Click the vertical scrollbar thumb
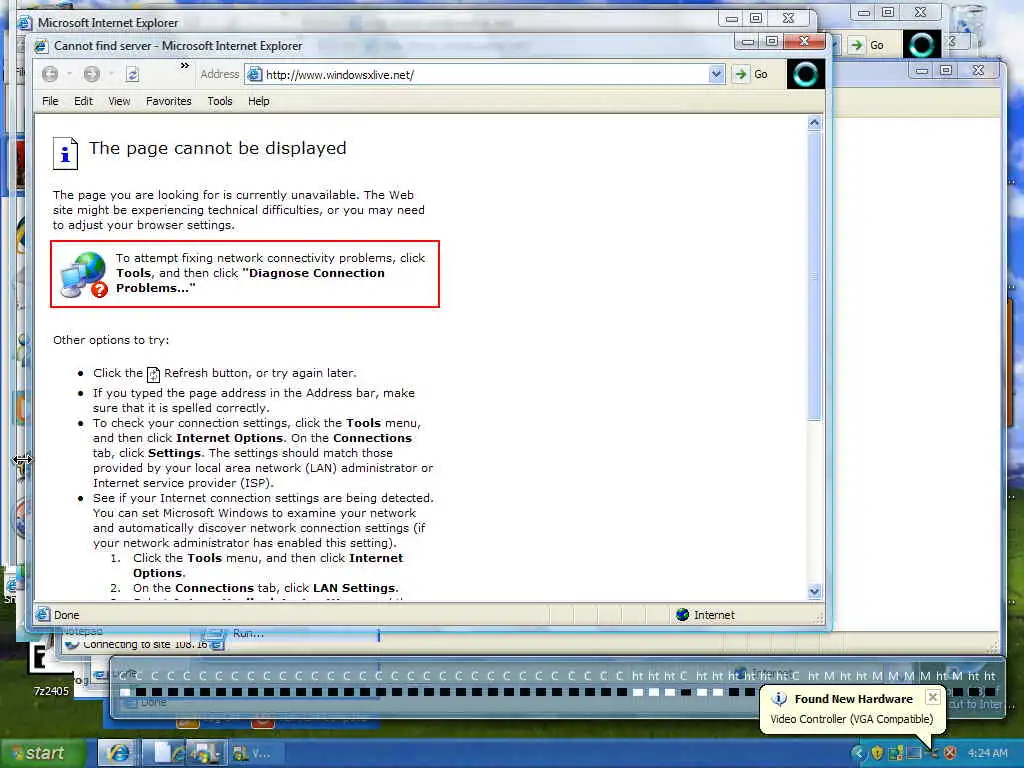 pyautogui.click(x=814, y=275)
